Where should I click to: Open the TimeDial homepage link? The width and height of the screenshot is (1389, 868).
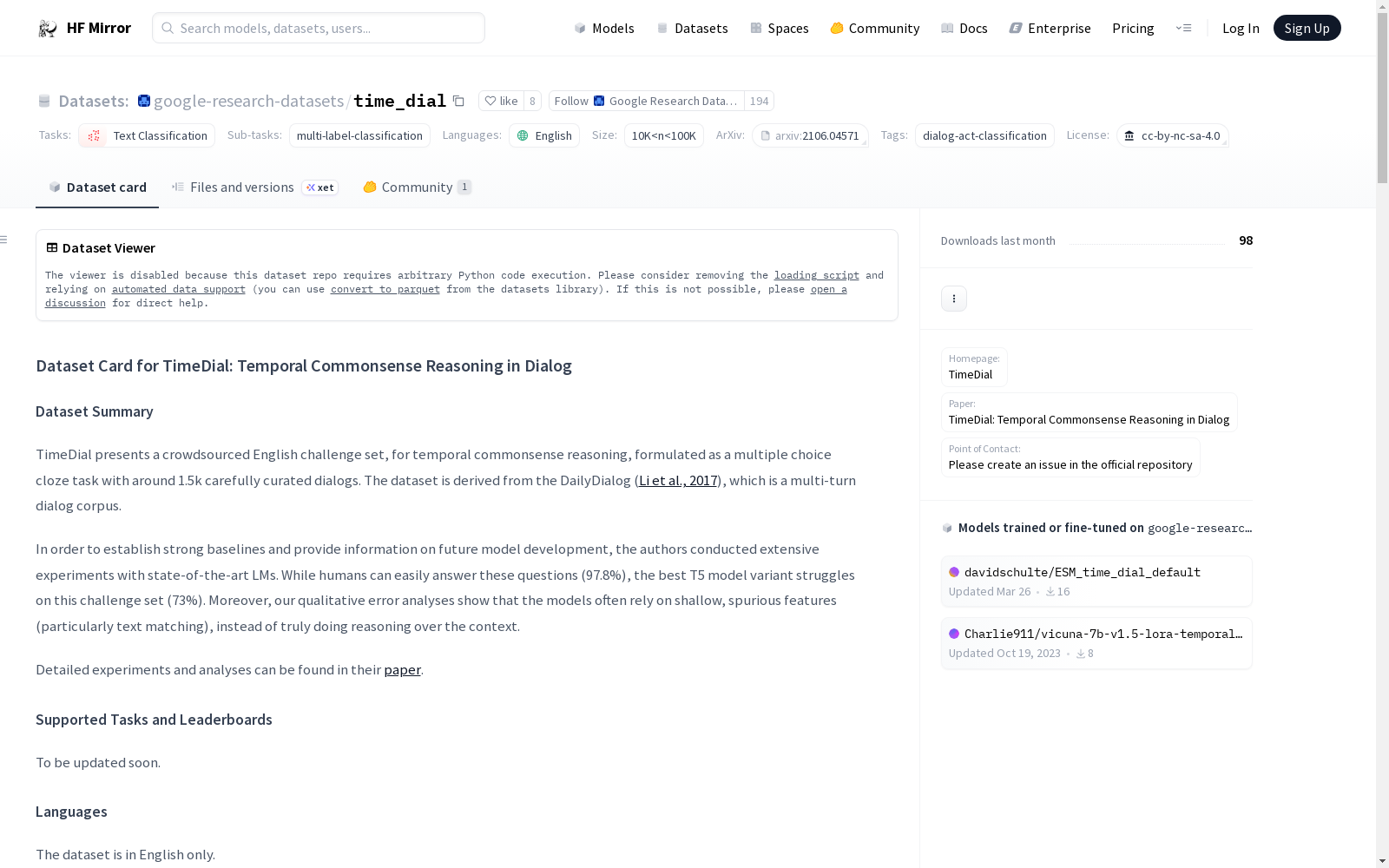974,367
